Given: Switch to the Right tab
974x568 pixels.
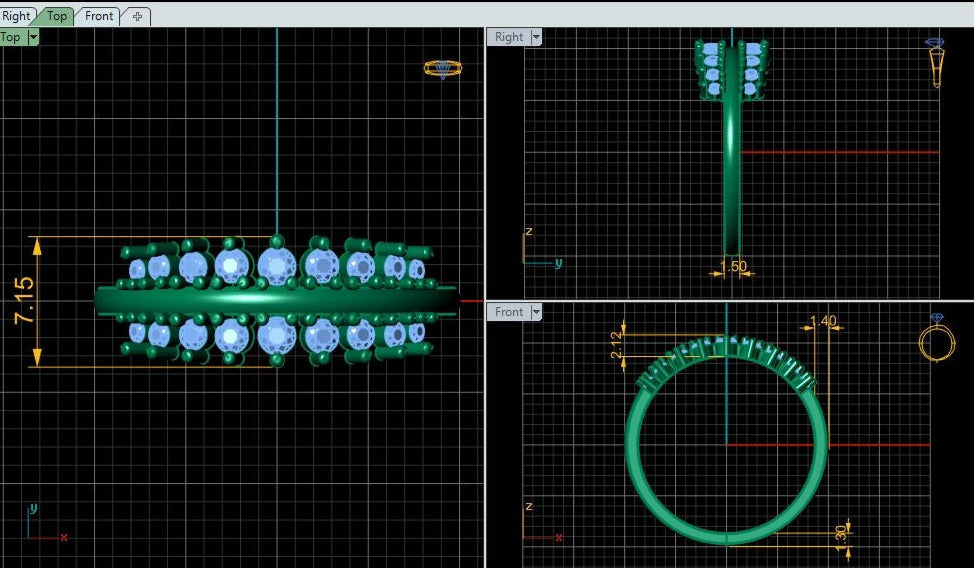Looking at the screenshot, I should (x=17, y=16).
